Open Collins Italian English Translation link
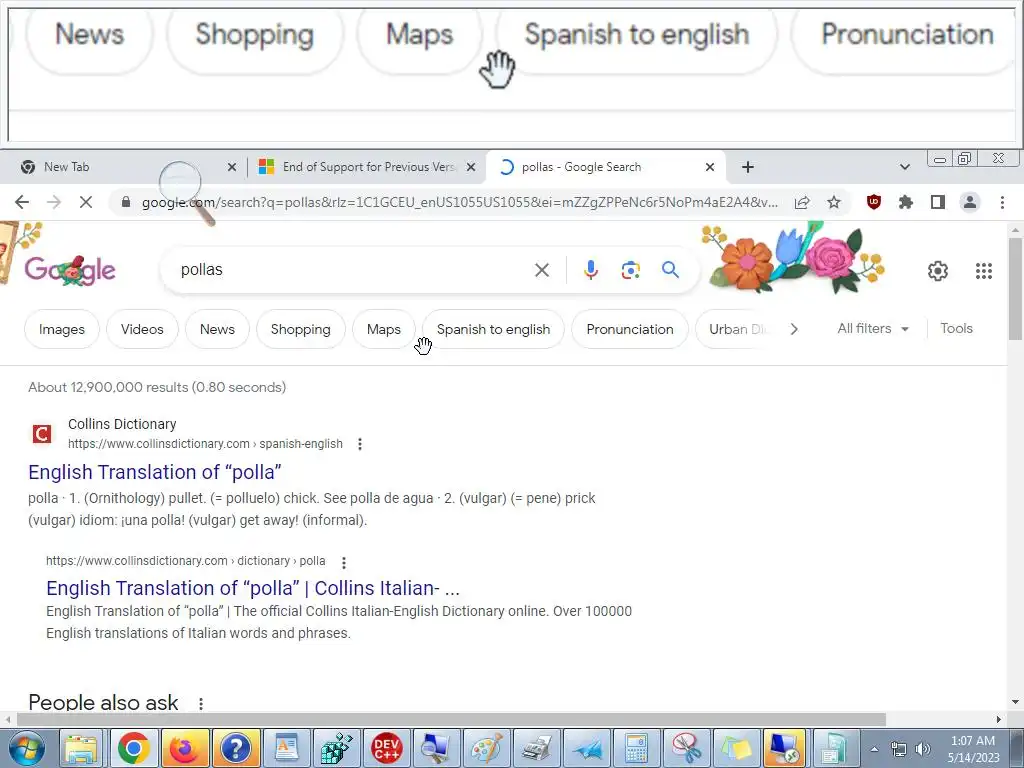This screenshot has height=768, width=1024. (x=253, y=588)
